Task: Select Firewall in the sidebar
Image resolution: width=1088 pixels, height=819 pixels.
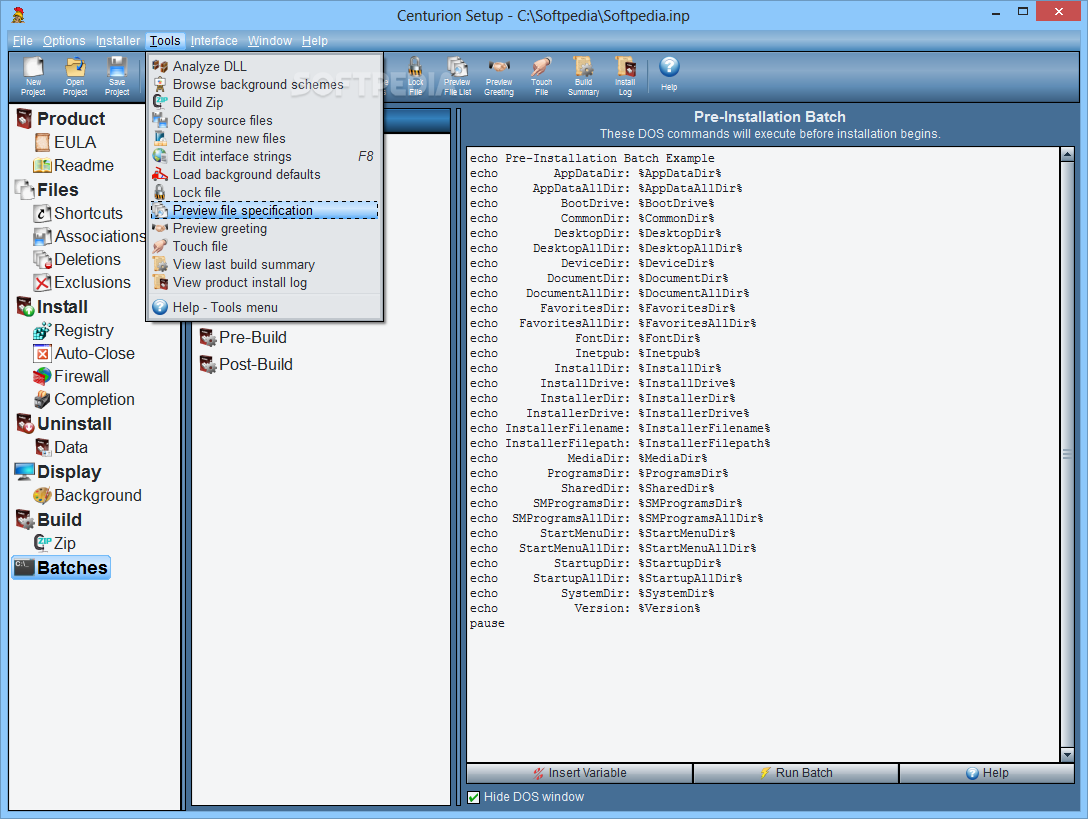Action: click(71, 376)
